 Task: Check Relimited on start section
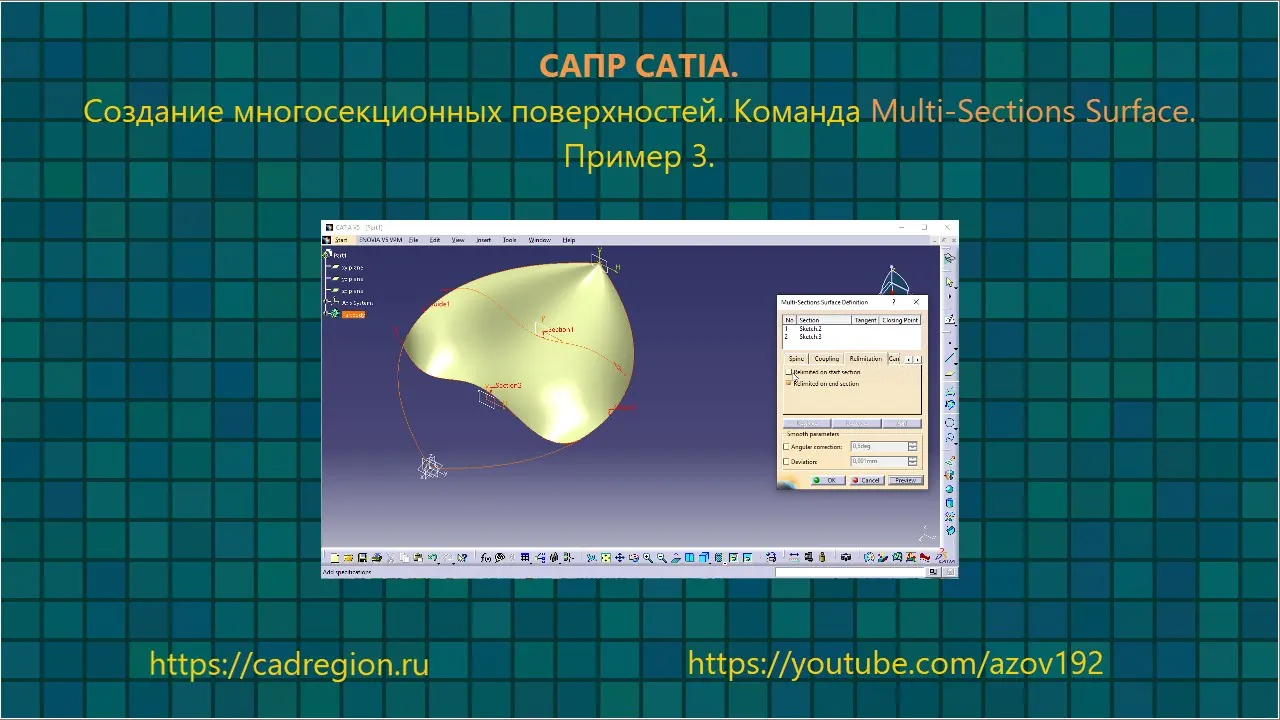tap(788, 372)
